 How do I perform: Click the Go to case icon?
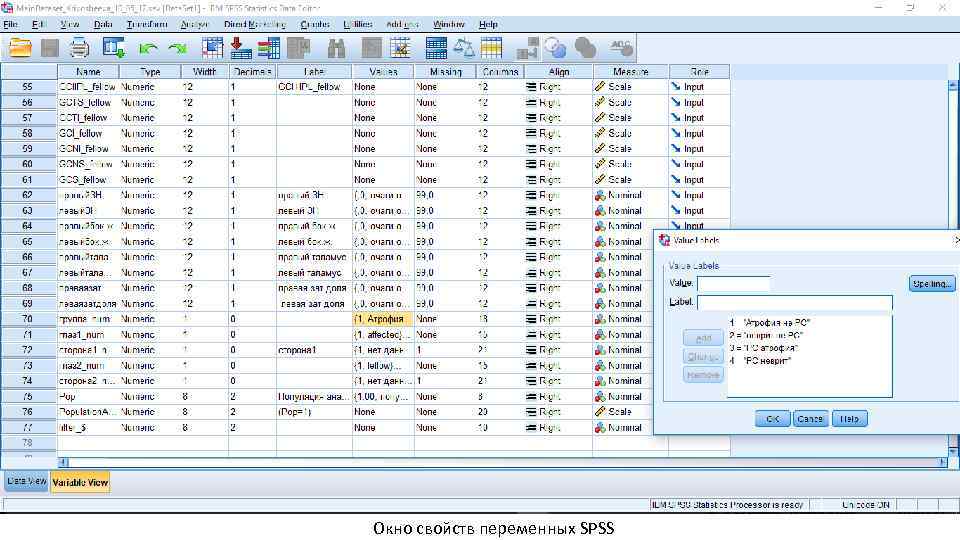(212, 48)
